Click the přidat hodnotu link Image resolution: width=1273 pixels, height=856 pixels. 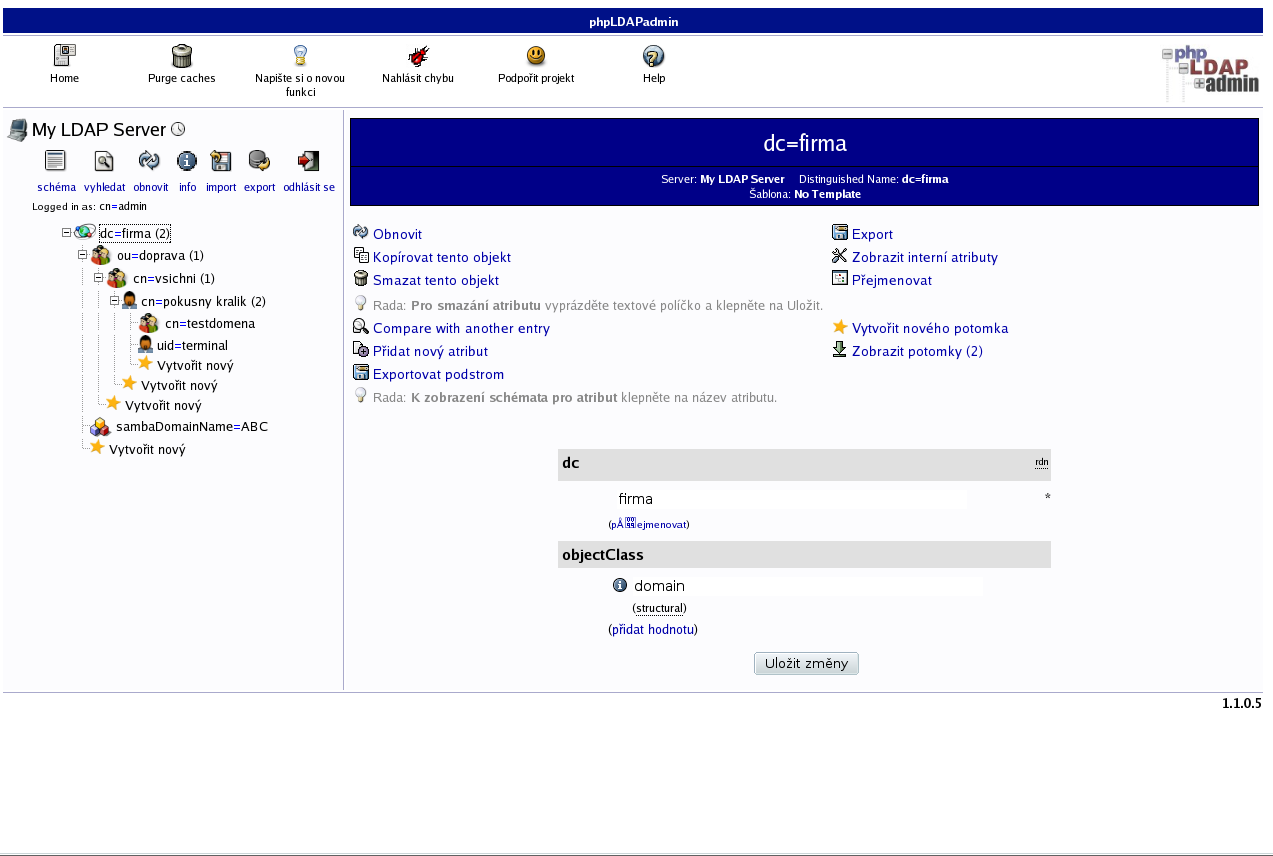(653, 630)
